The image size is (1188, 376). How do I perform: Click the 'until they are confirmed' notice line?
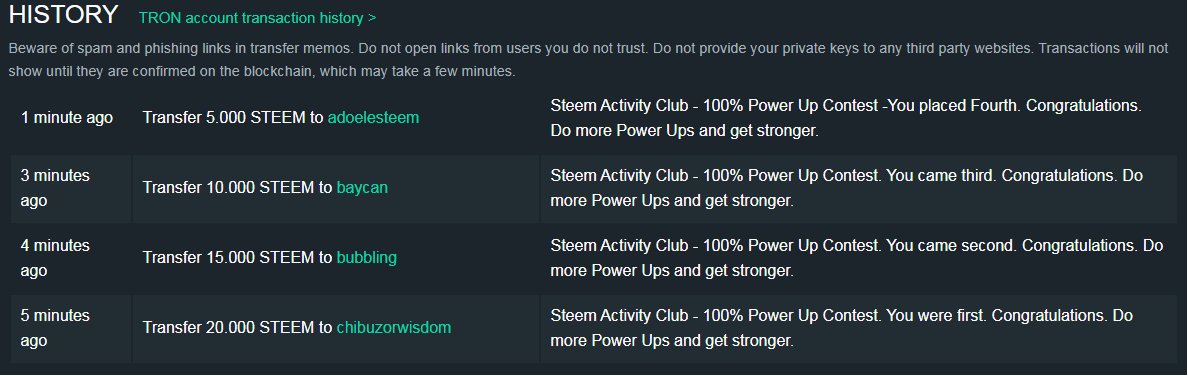tap(262, 73)
